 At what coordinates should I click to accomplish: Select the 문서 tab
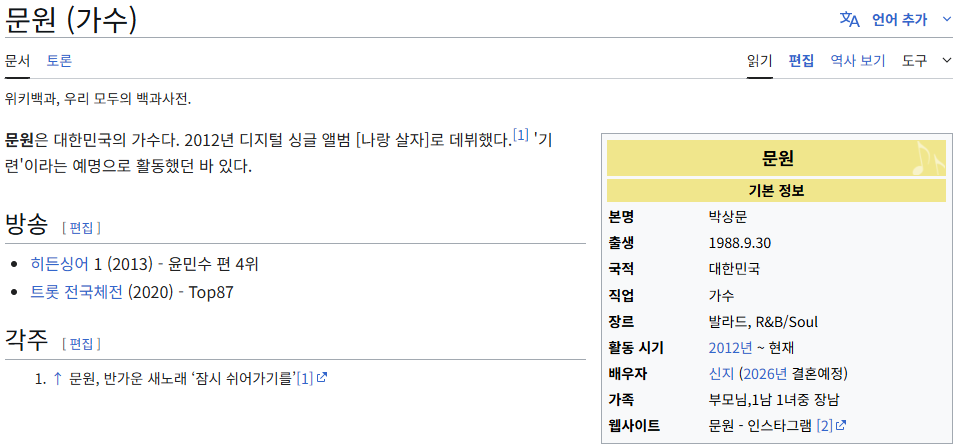(x=17, y=61)
